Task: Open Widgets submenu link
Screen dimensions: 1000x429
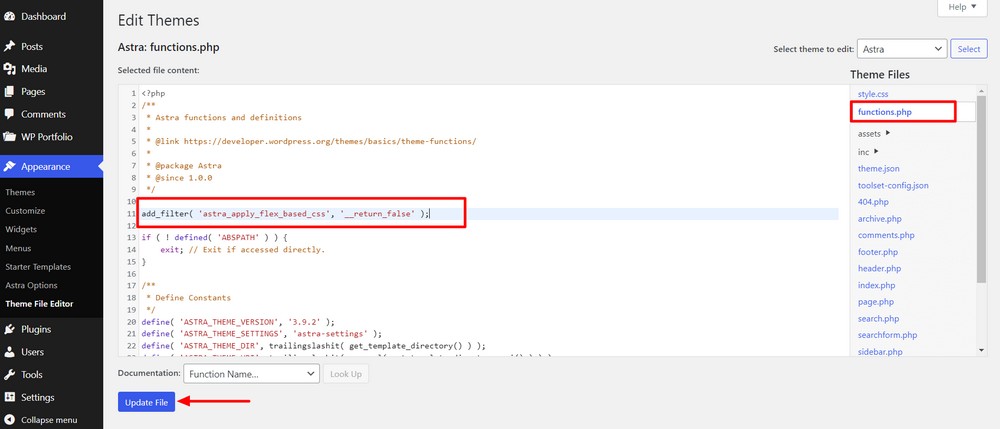Action: pos(21,229)
